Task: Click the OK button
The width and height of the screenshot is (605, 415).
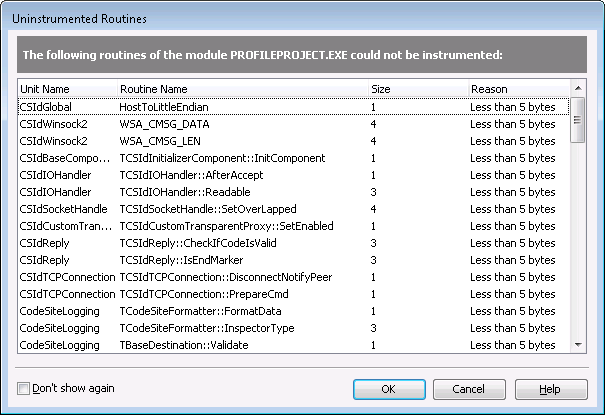Action: pos(389,389)
